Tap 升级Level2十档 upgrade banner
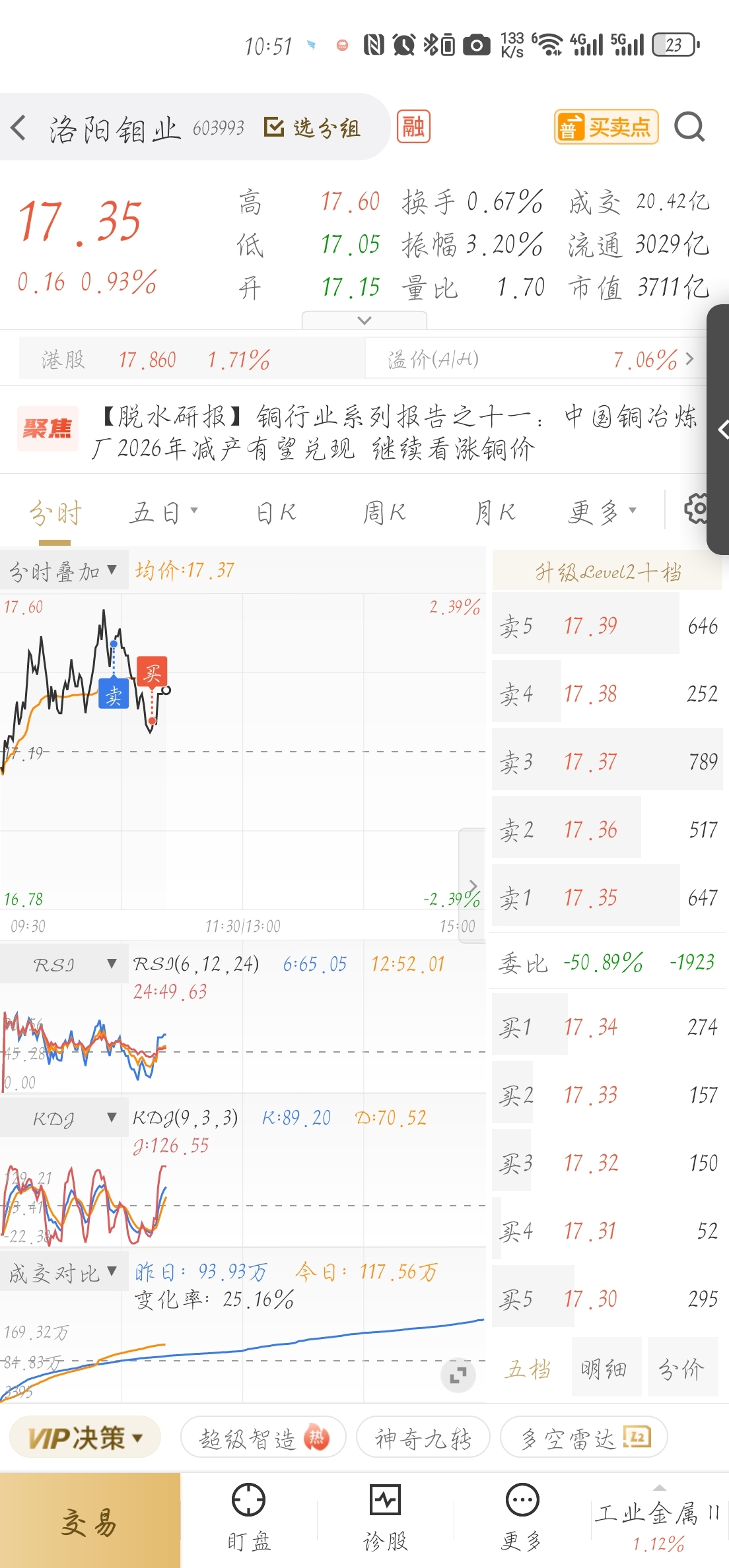 tap(607, 572)
